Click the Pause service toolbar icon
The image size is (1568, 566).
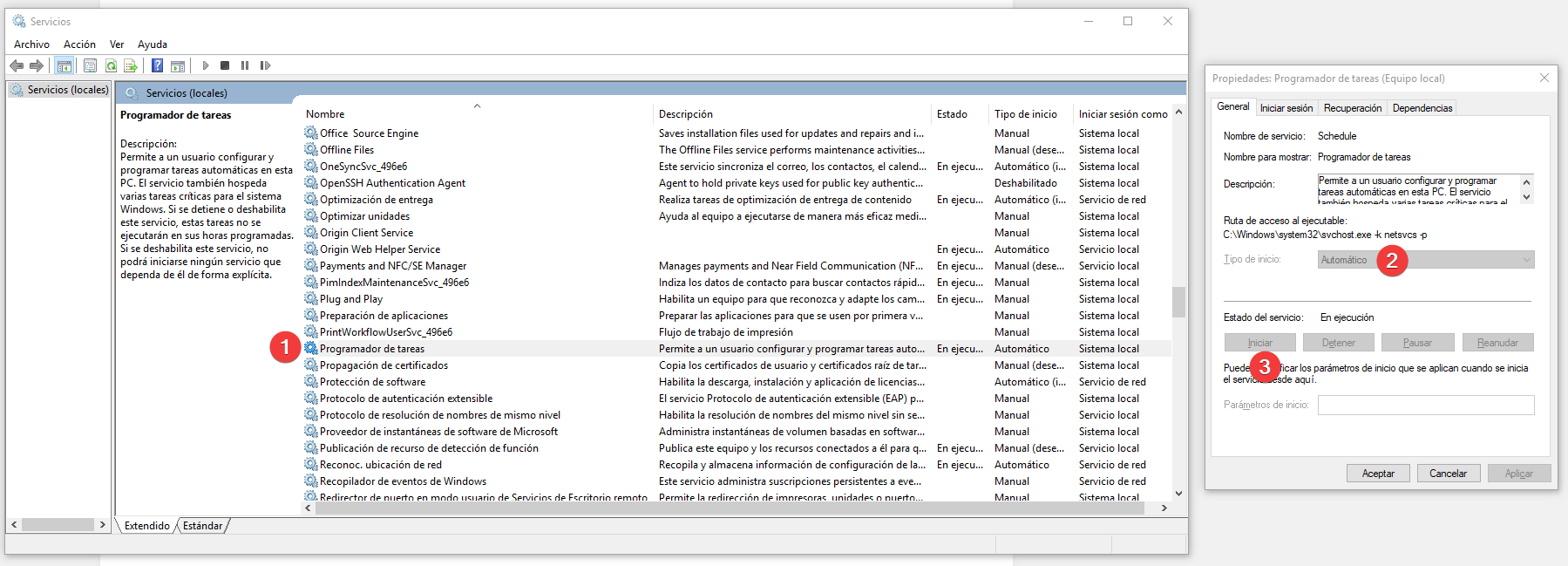coord(245,65)
